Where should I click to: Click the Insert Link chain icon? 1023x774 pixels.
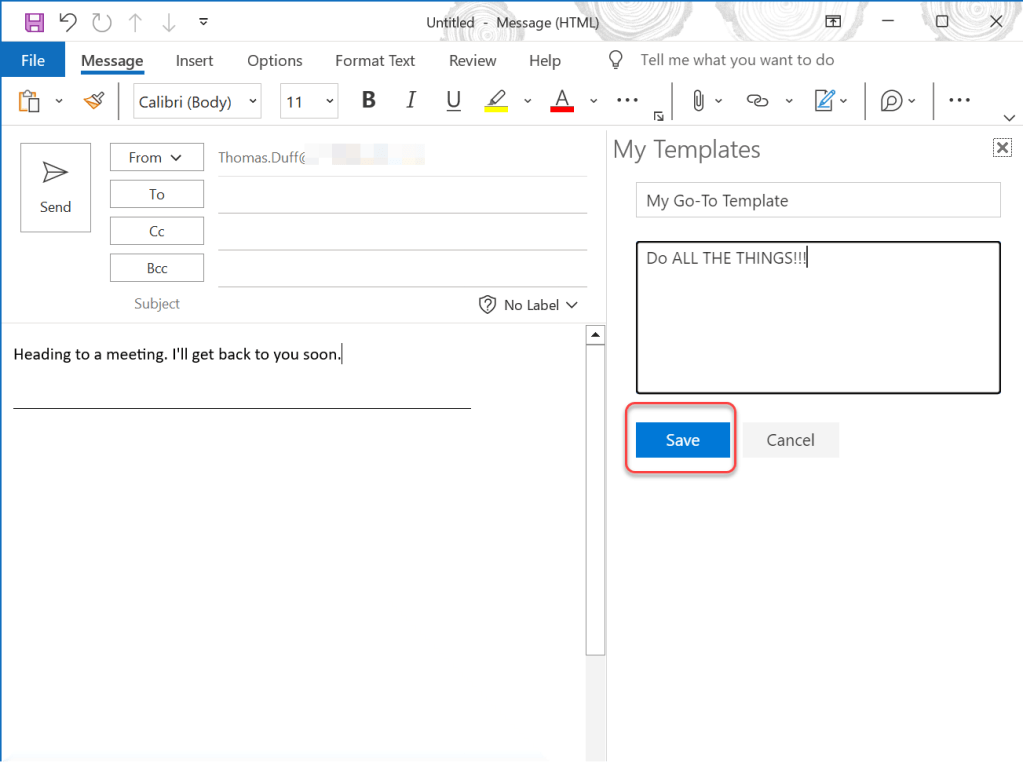(x=757, y=101)
